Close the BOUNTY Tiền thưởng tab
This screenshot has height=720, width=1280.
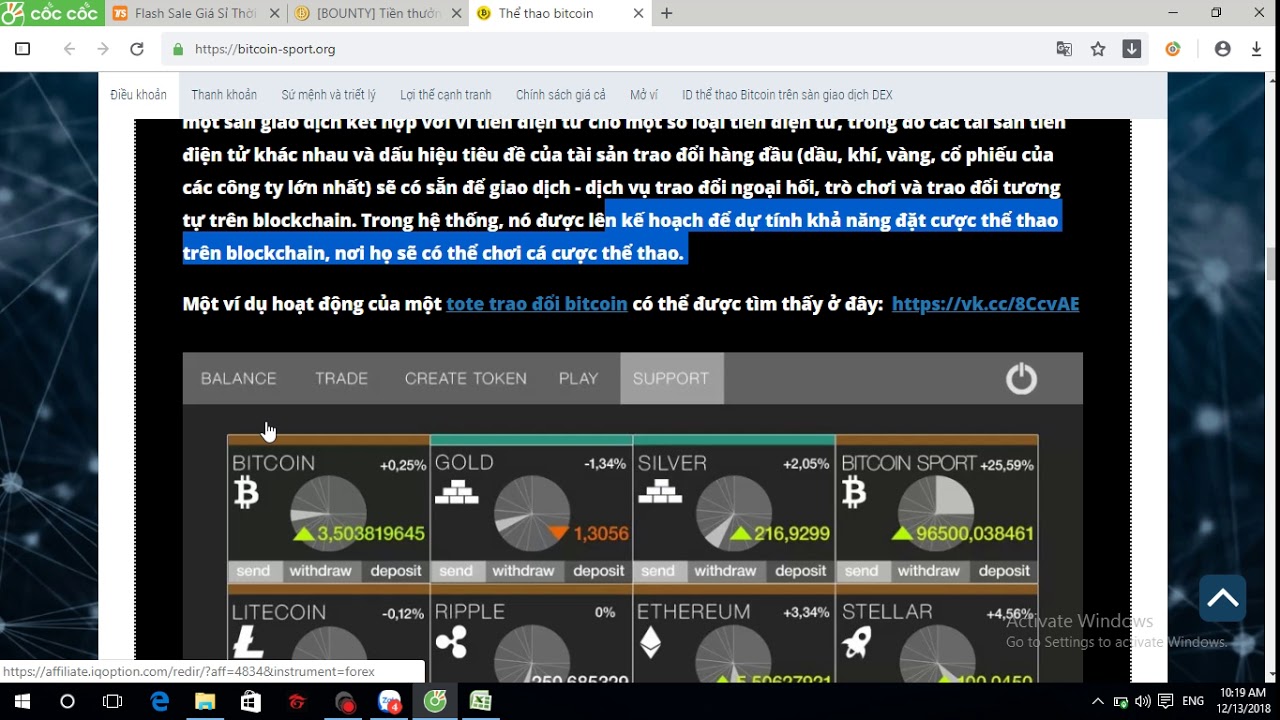[x=456, y=13]
